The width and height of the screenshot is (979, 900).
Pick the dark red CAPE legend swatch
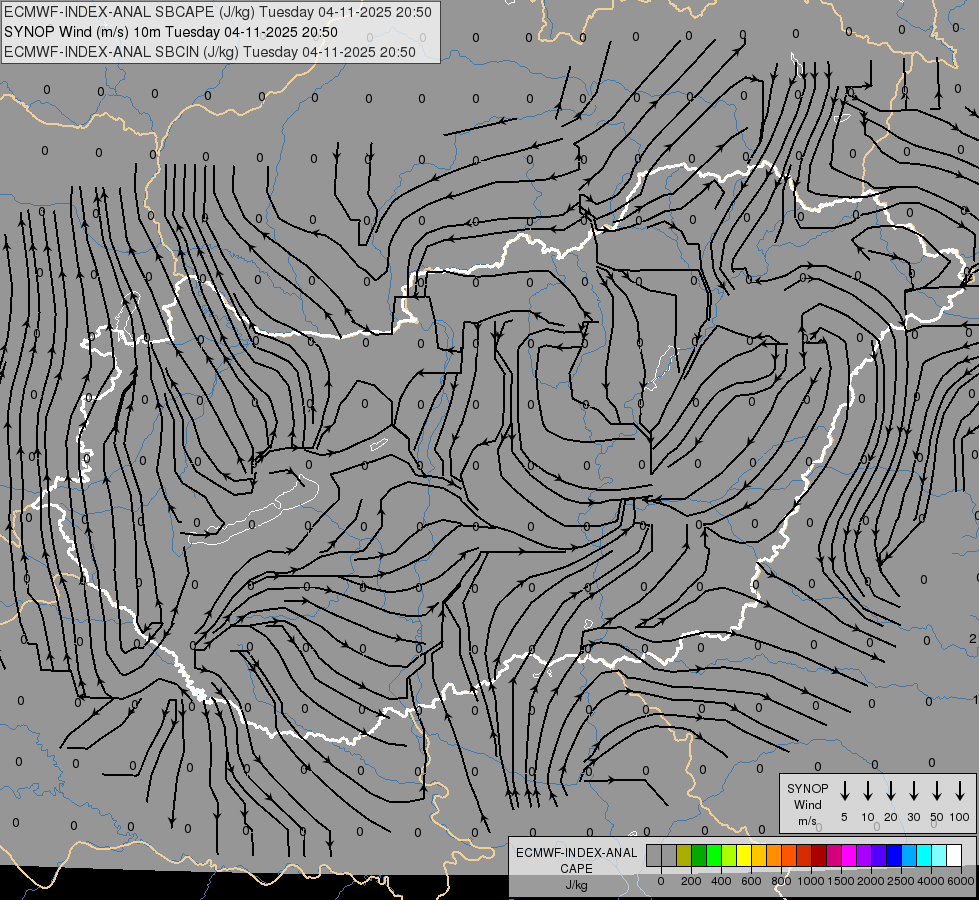tap(819, 855)
